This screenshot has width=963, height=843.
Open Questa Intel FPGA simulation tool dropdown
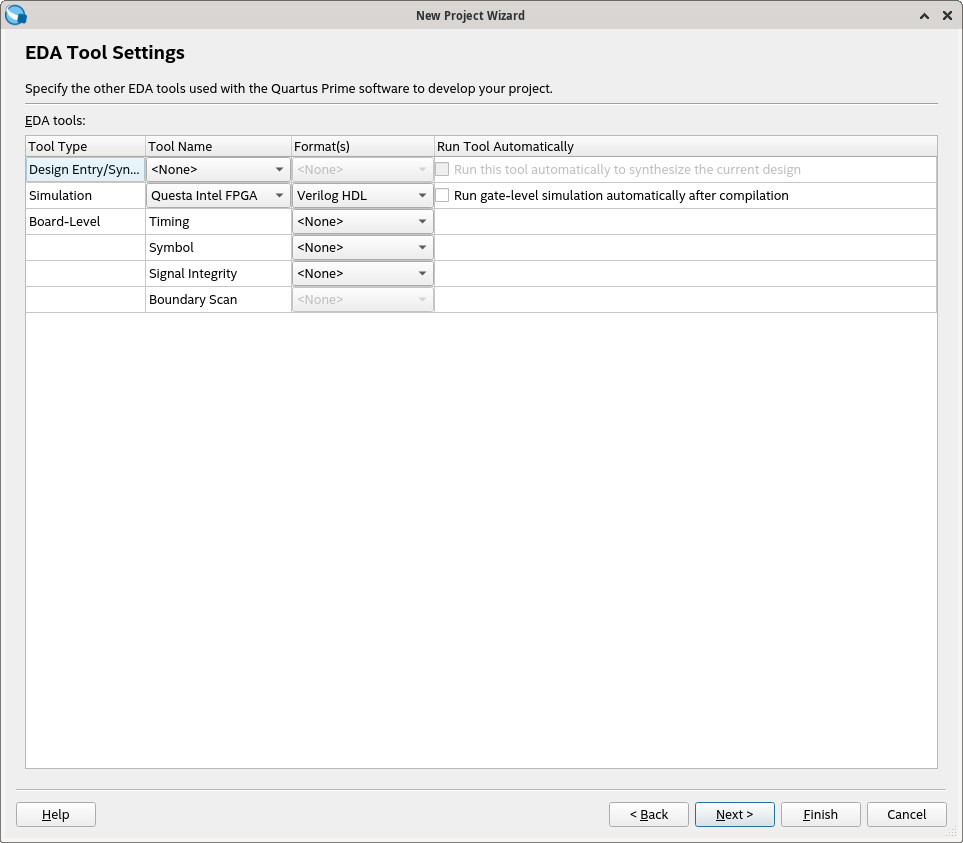218,195
